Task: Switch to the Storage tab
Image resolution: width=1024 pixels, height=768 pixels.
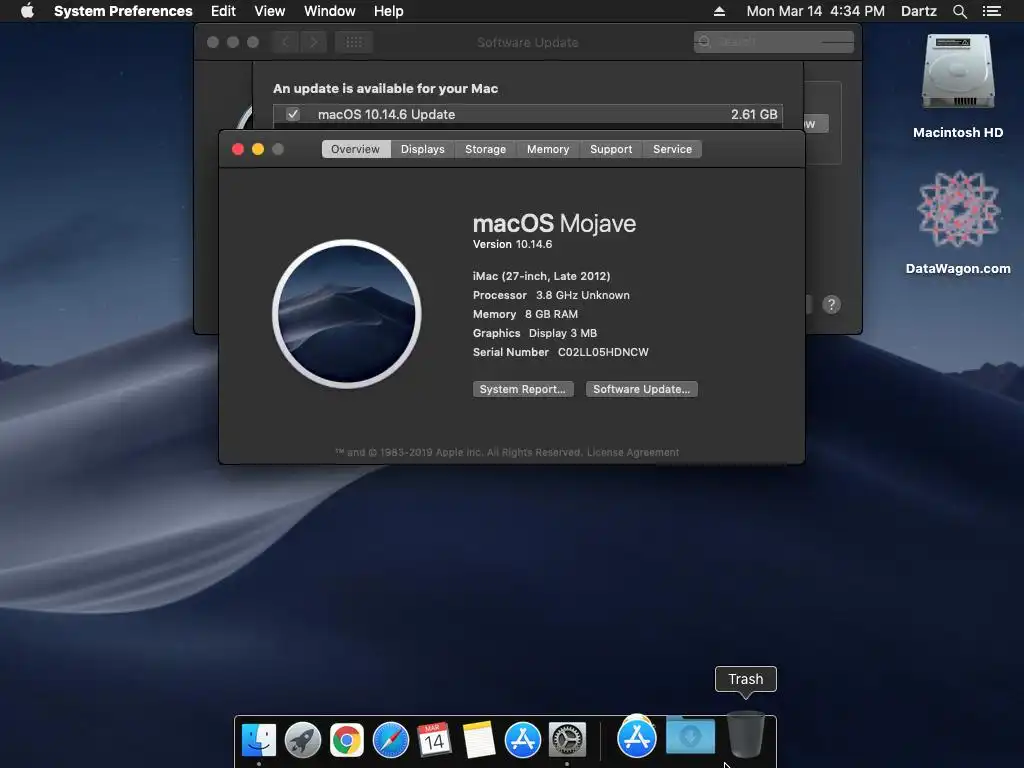Action: pos(485,149)
